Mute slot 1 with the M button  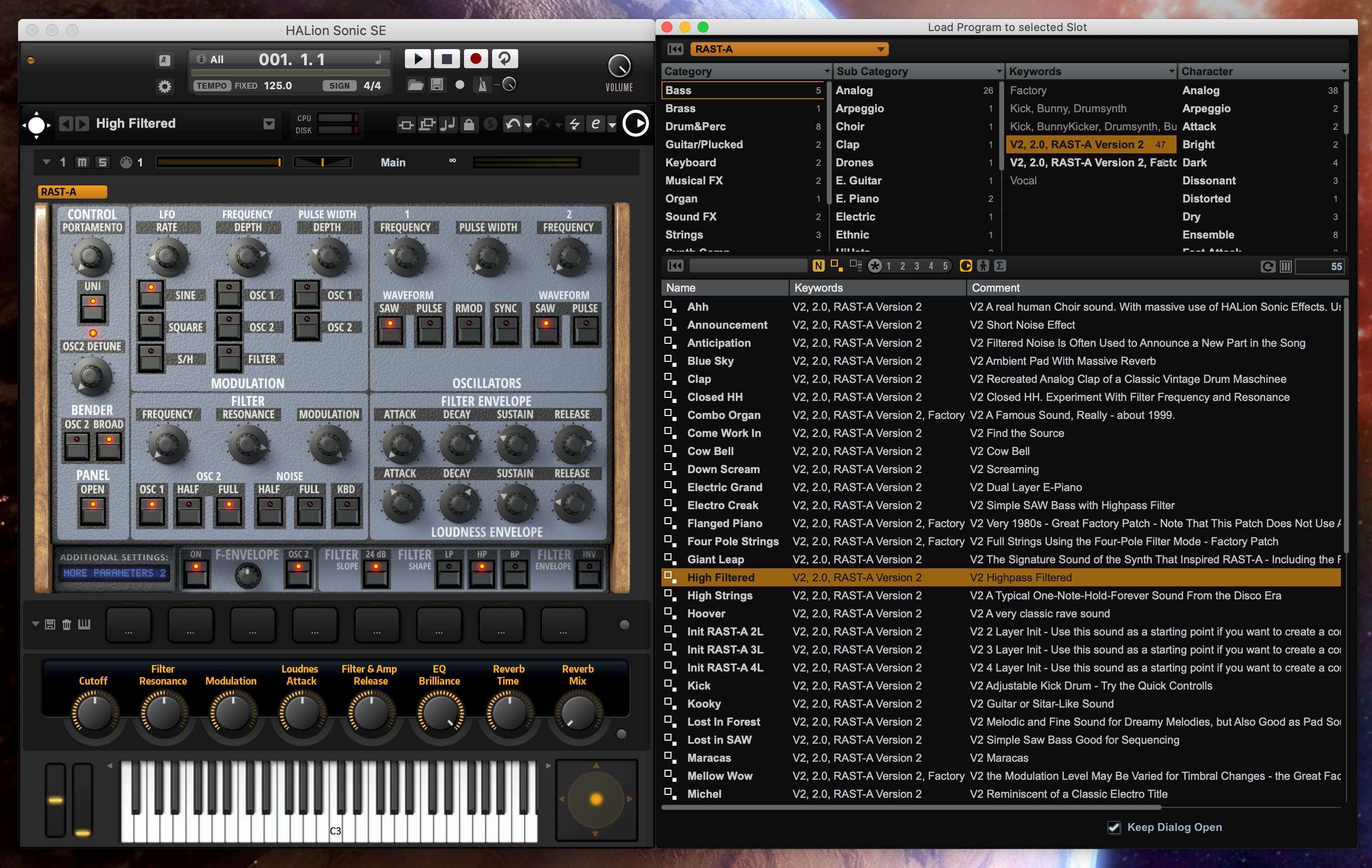pyautogui.click(x=82, y=162)
